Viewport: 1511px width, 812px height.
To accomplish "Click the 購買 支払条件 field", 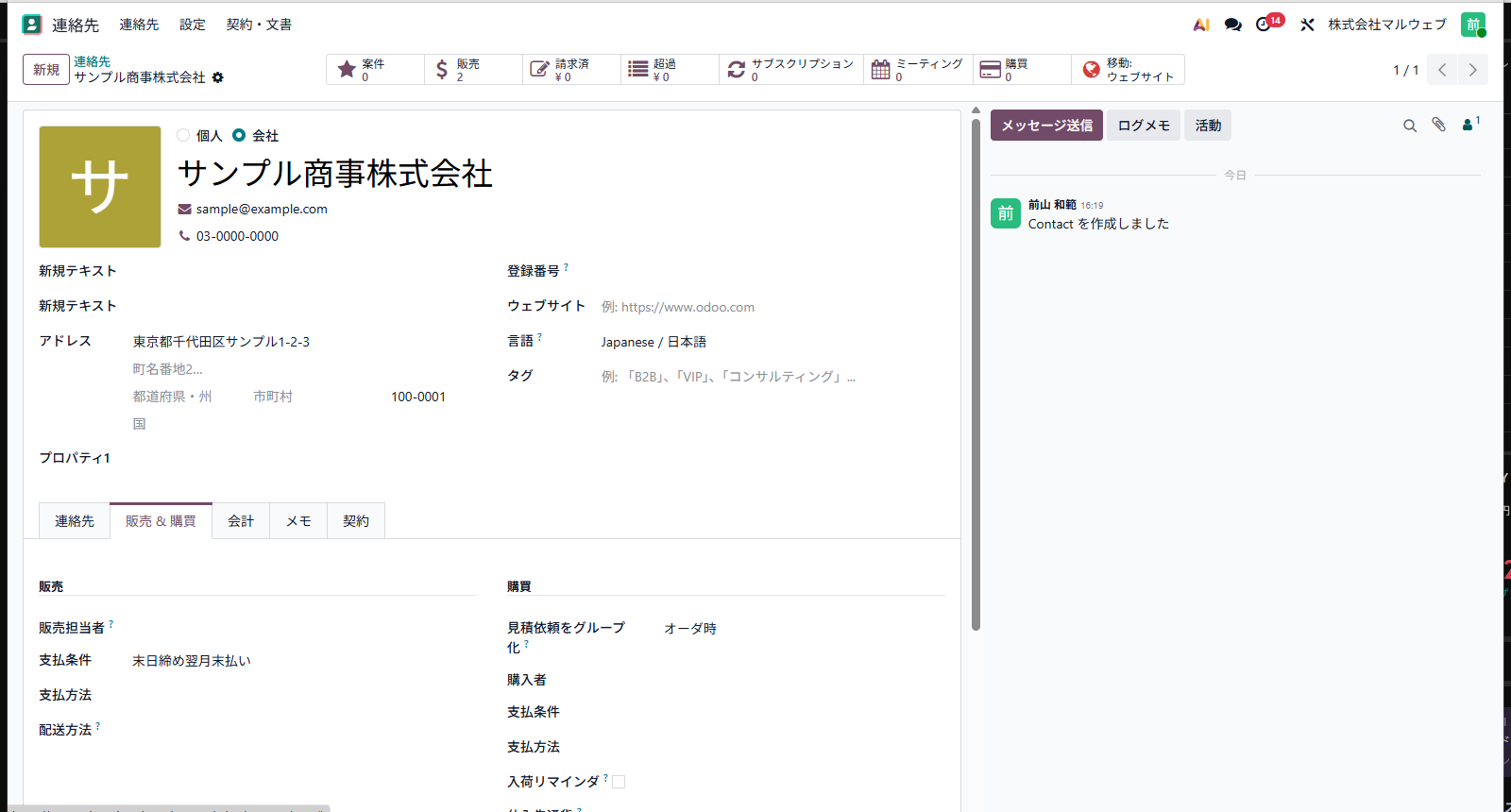I will click(804, 712).
